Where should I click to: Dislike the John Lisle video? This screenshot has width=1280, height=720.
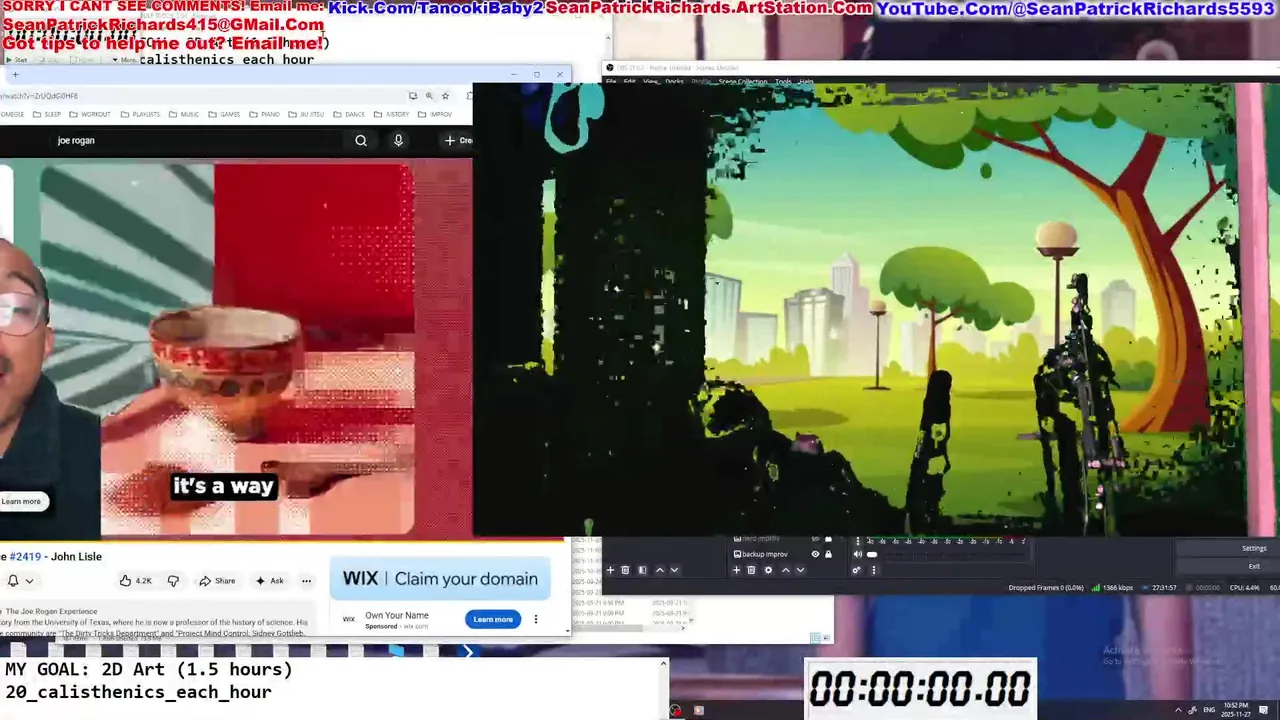pos(173,581)
